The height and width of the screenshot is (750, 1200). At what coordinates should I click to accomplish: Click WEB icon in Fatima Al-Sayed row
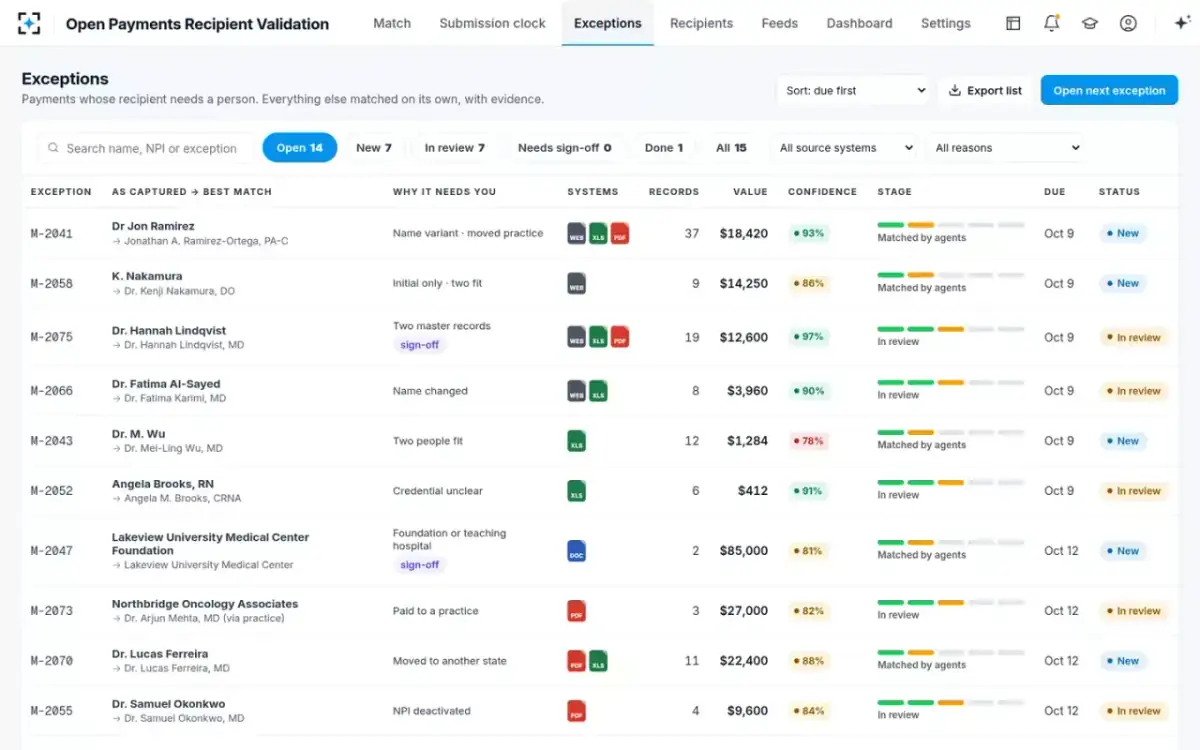coord(577,391)
